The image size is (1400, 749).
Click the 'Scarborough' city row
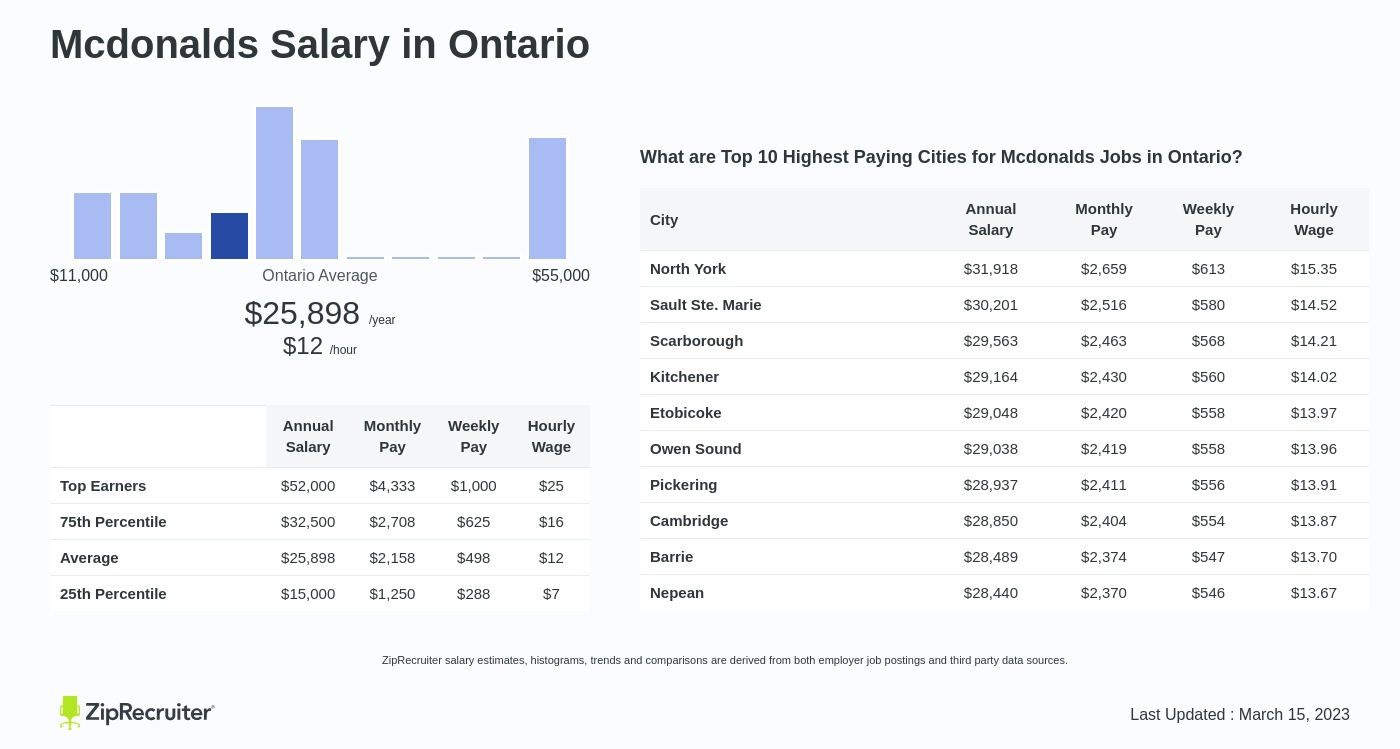(1005, 341)
